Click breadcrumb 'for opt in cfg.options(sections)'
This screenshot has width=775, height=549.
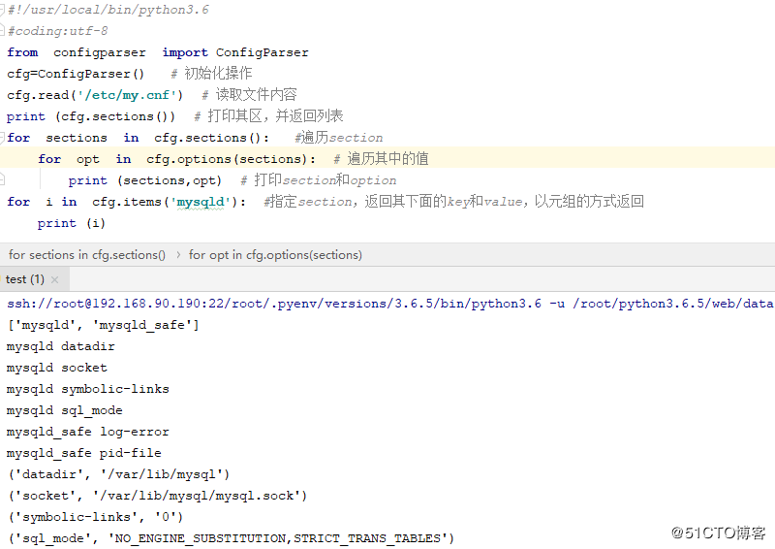(275, 255)
